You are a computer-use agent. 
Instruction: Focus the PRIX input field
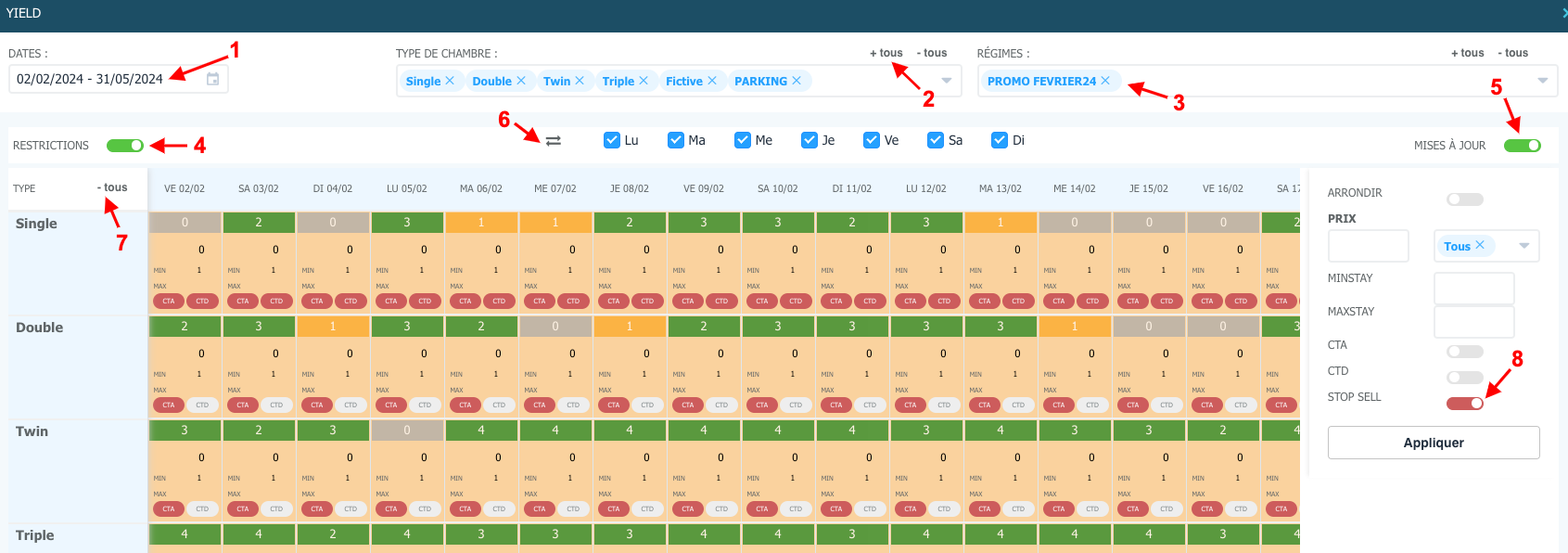1369,246
